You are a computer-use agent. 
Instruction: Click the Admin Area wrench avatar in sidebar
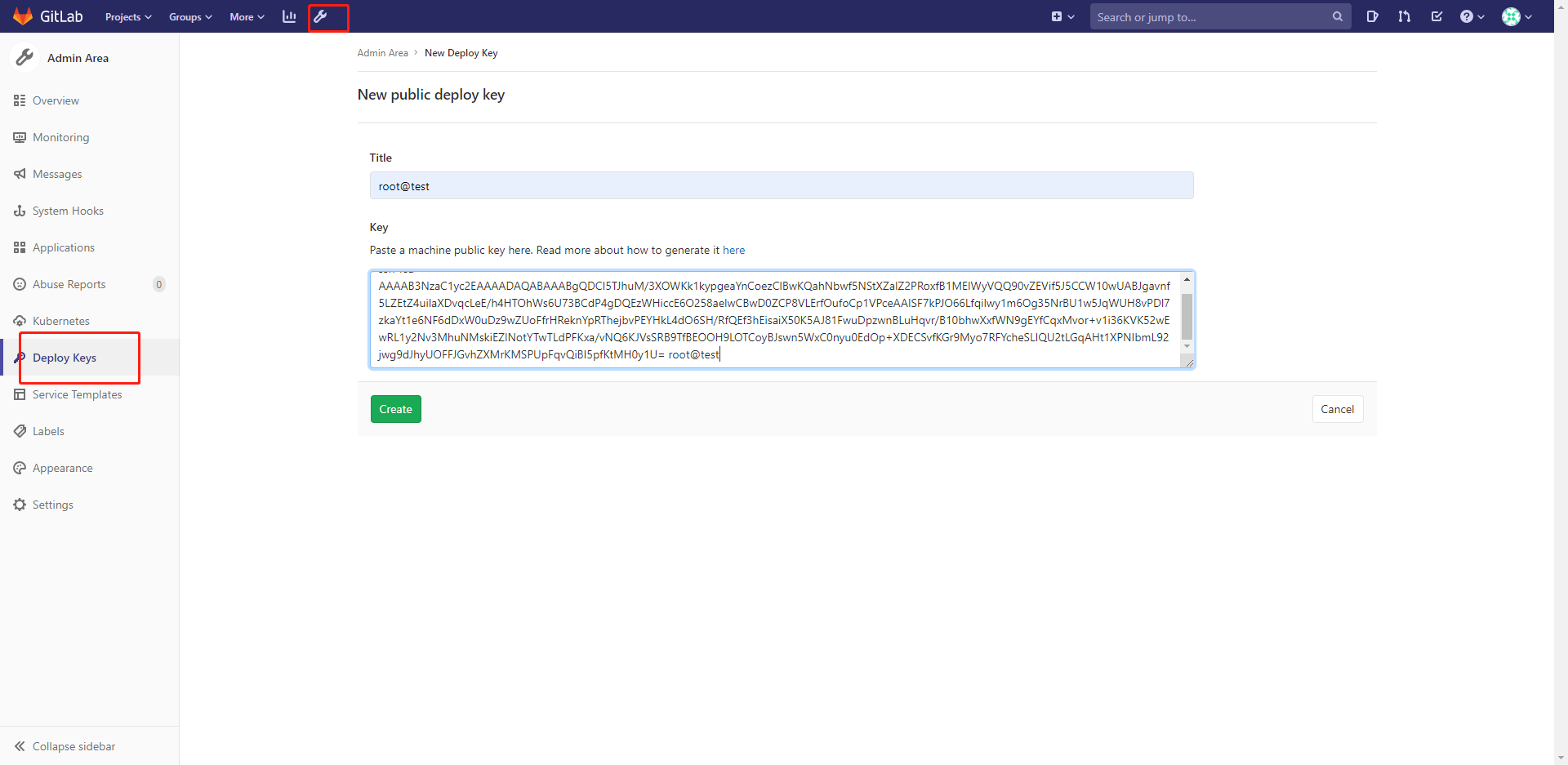(x=24, y=57)
